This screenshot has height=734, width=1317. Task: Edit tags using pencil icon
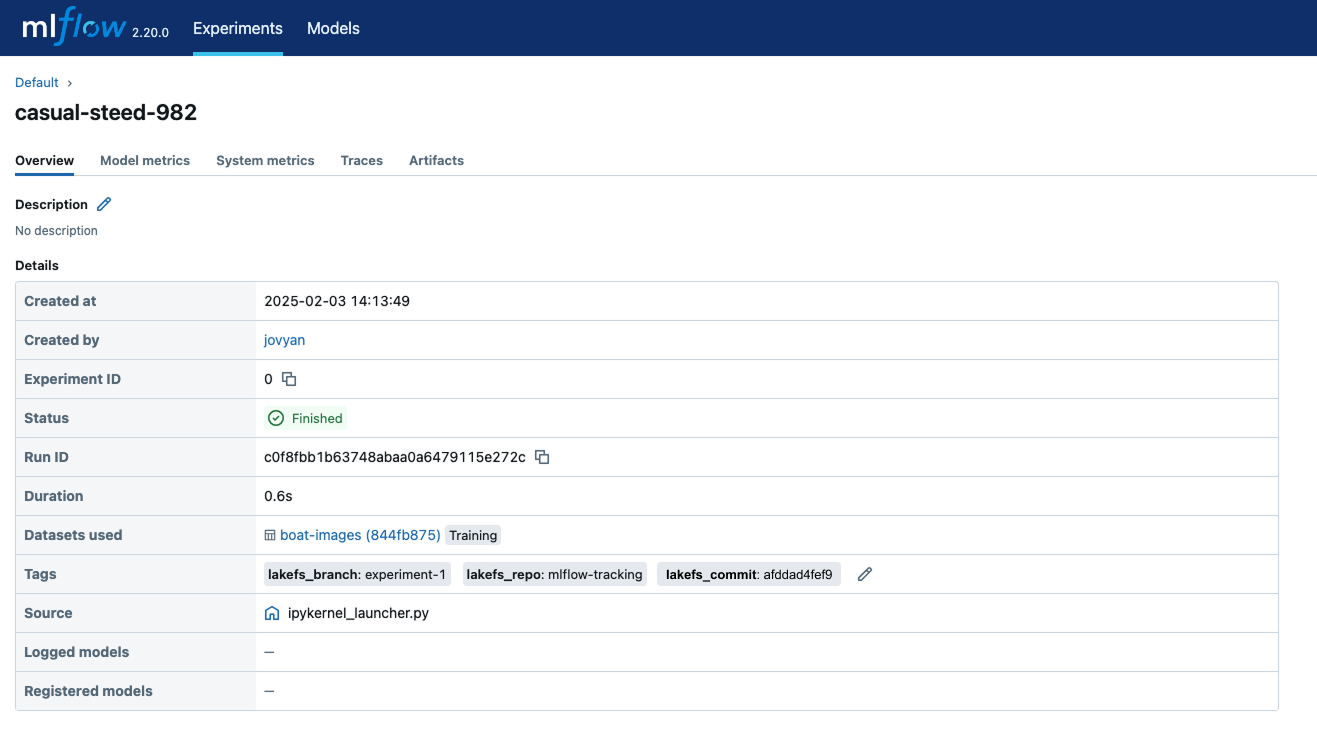click(x=865, y=574)
